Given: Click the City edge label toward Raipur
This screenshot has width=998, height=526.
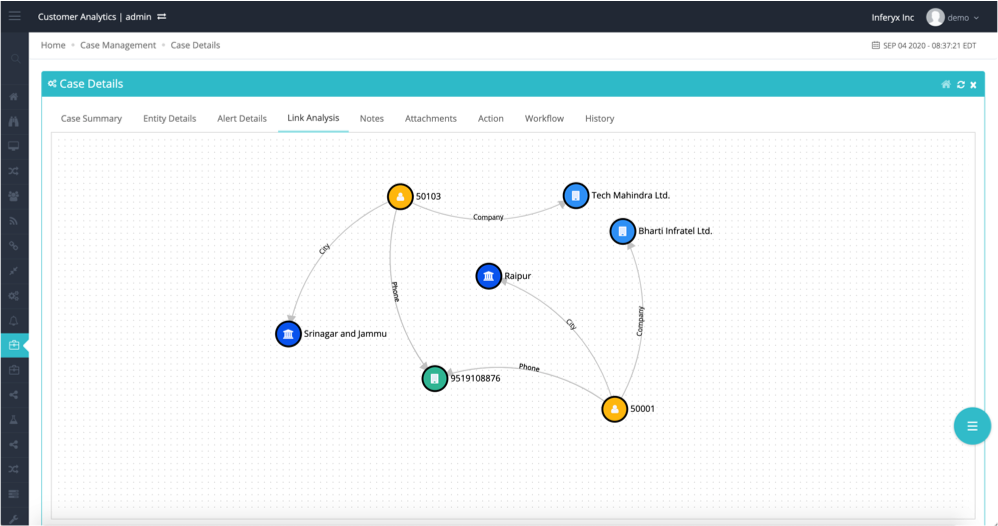Looking at the screenshot, I should pyautogui.click(x=572, y=325).
